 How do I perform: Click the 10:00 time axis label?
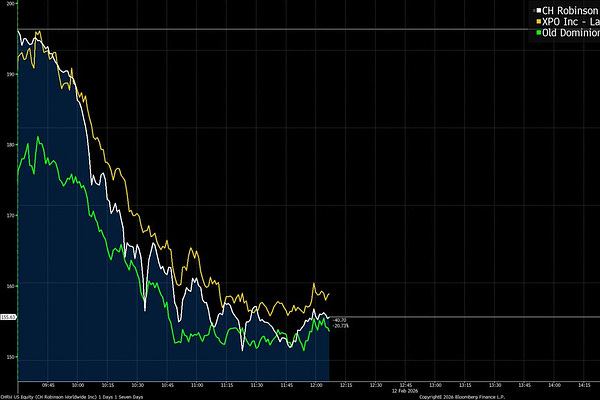[78, 385]
